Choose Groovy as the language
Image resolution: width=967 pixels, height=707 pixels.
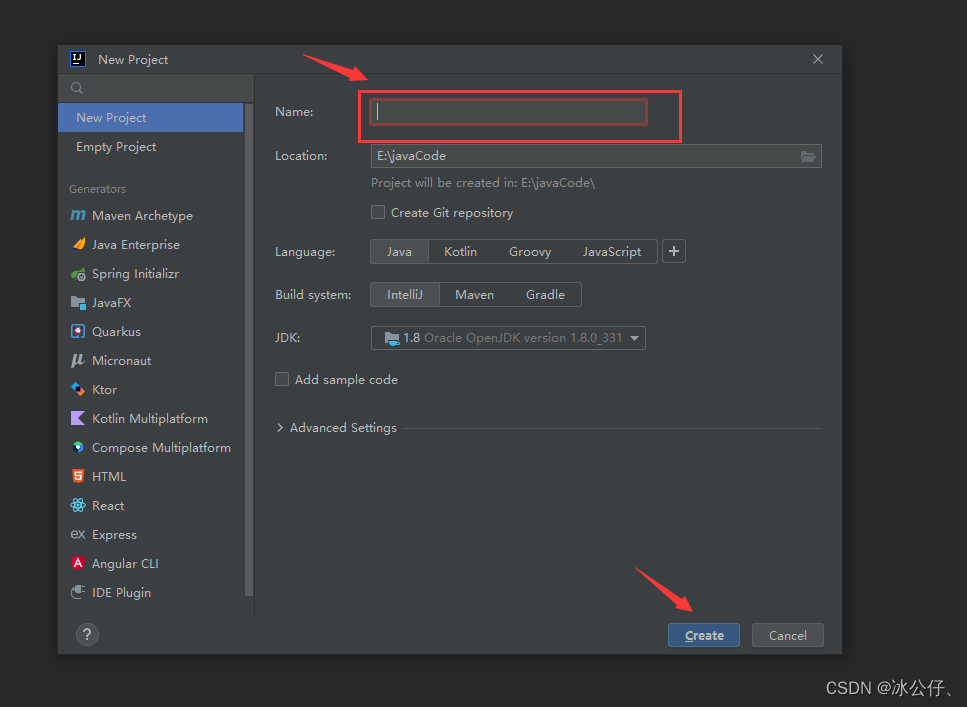point(530,252)
